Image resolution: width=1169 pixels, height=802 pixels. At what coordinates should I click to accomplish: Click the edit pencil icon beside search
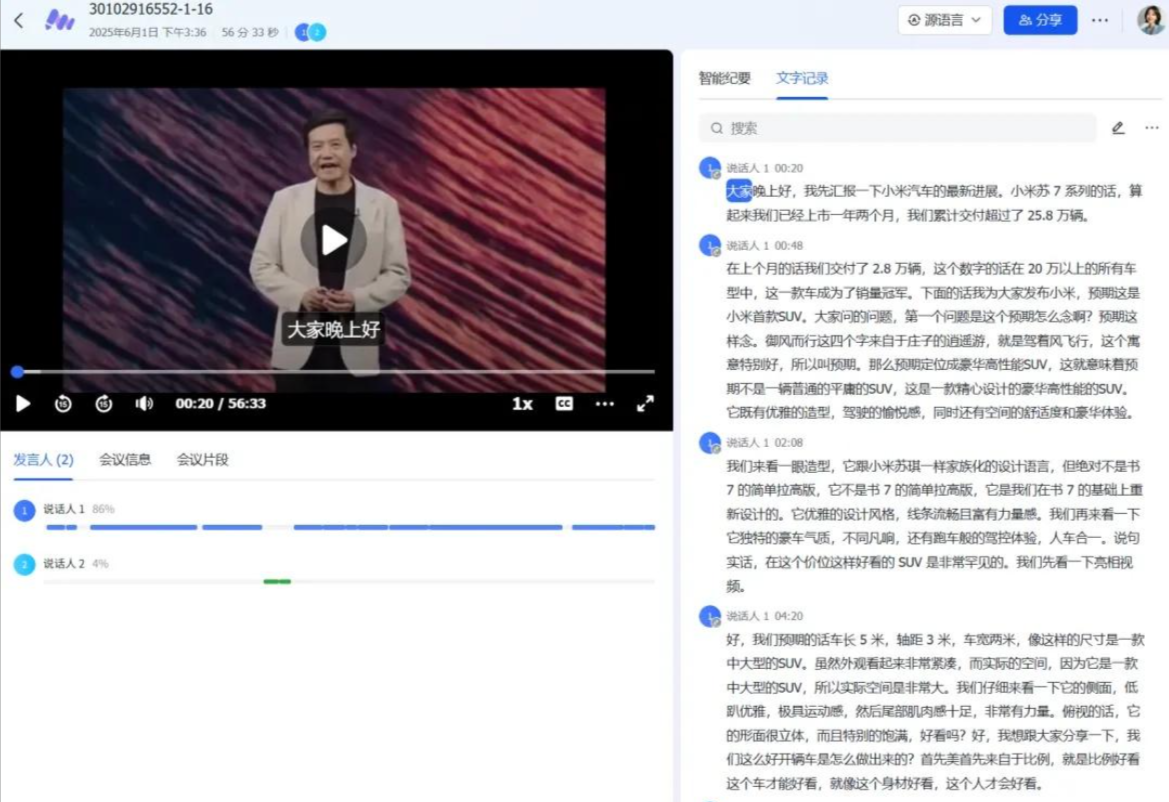[x=1118, y=128]
